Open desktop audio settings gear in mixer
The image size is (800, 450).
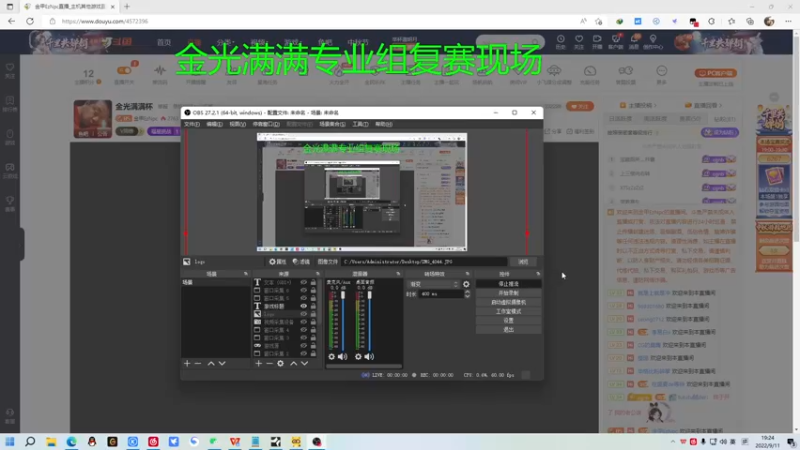pos(358,357)
